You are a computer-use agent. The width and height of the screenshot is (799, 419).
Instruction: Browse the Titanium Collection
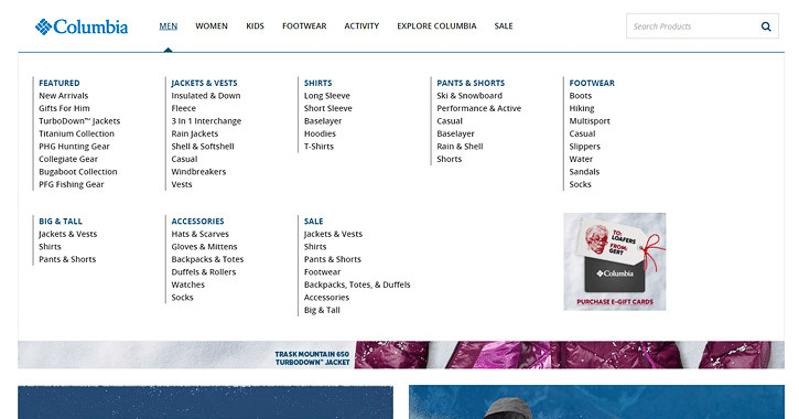pyautogui.click(x=76, y=134)
